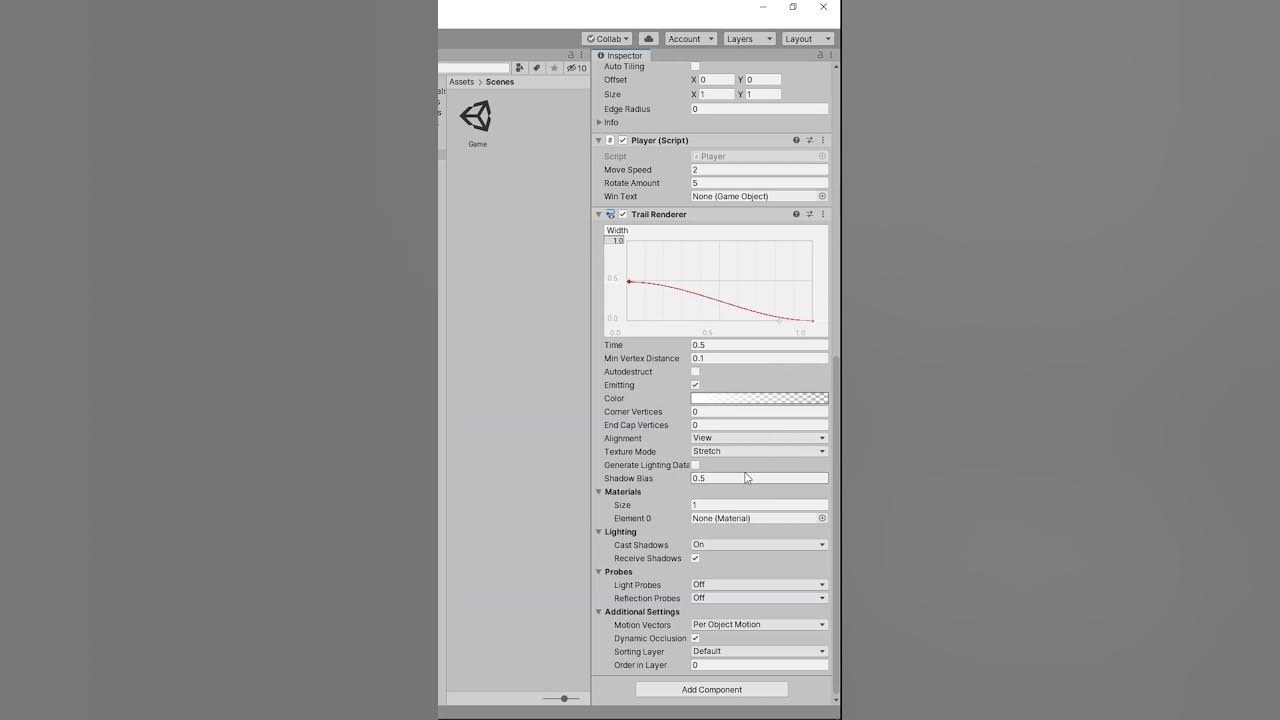
Task: Uncheck the Dynamic Occlusion checkbox
Action: click(x=695, y=638)
